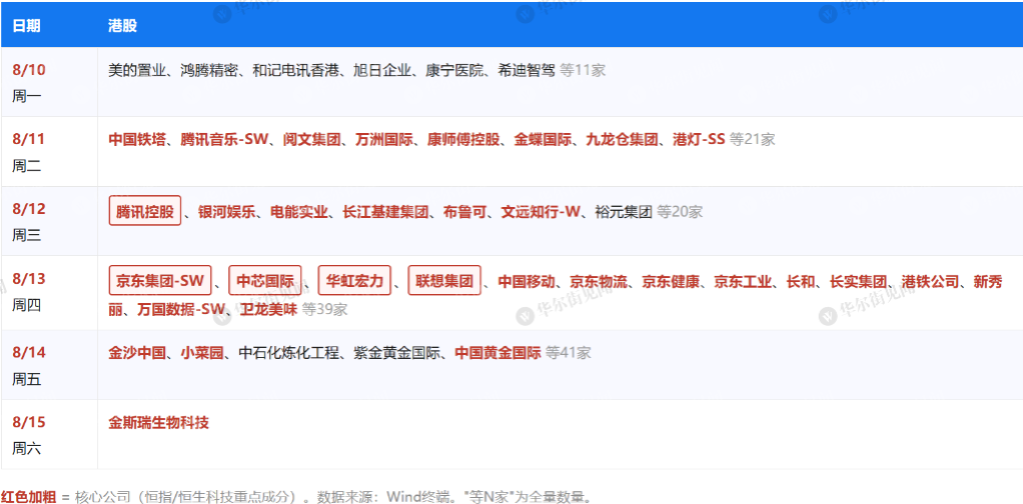Click 金沙中国 in the 8/14 row
Viewport: 1023px width, 504px height.
137,353
